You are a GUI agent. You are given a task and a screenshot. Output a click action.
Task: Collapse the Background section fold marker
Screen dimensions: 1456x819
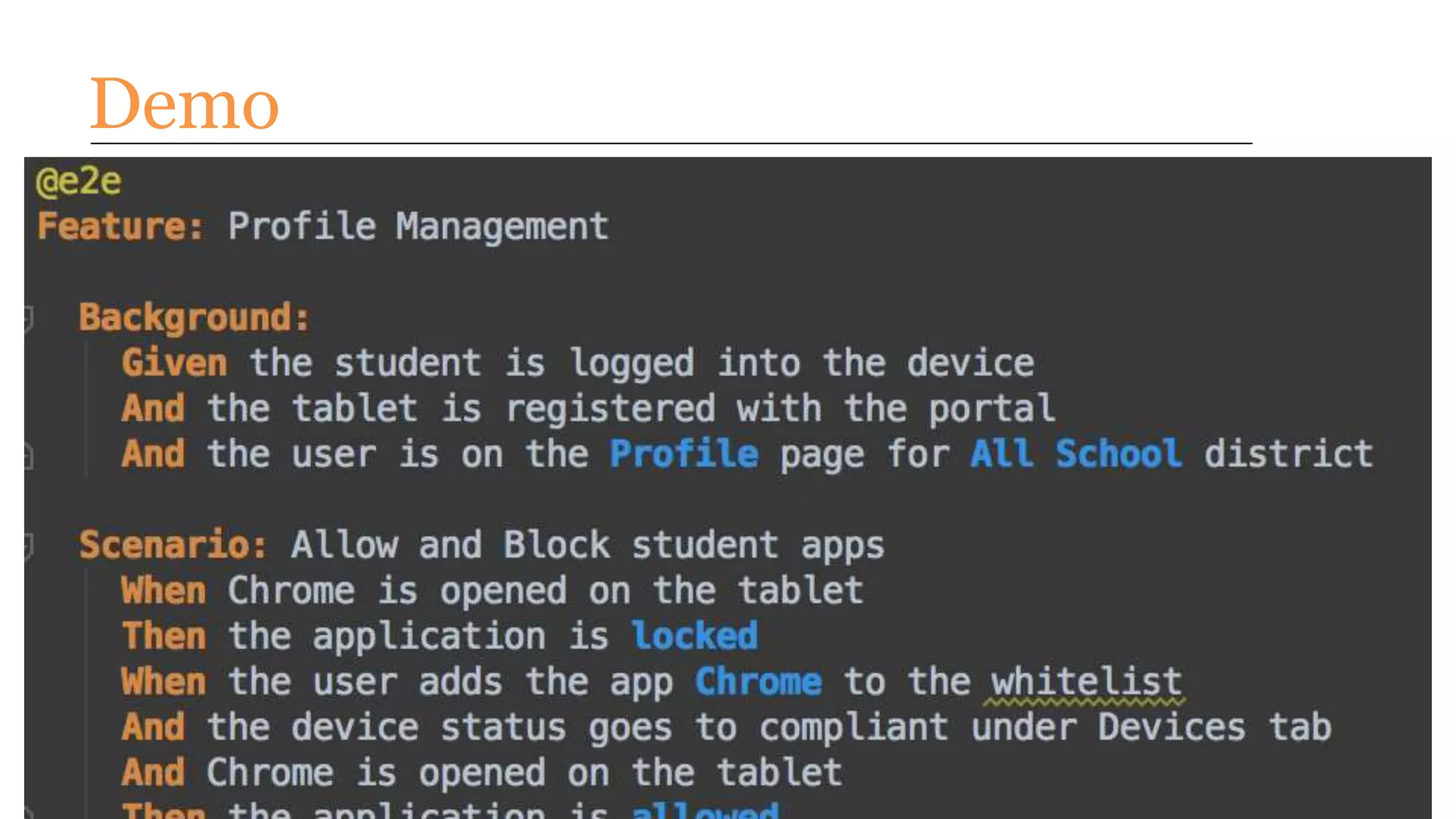[x=28, y=318]
